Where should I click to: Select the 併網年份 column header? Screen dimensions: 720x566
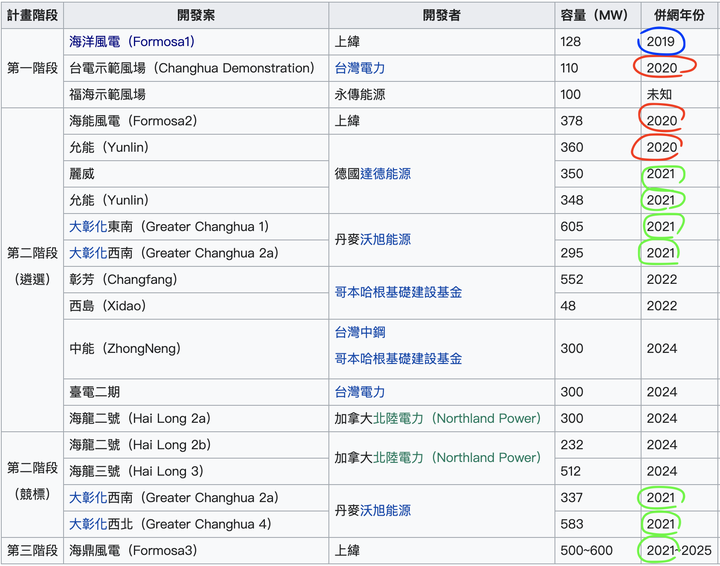(680, 15)
